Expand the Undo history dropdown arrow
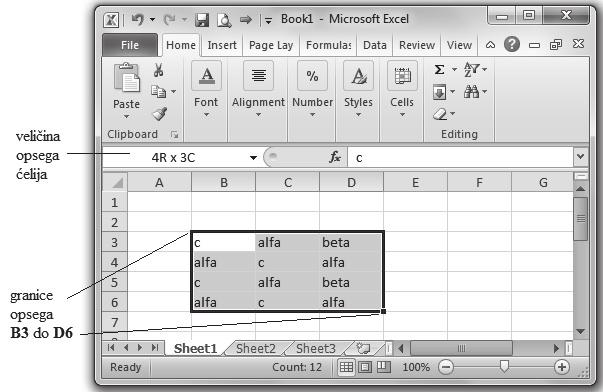Viewport: 603px width, 392px height. pyautogui.click(x=153, y=19)
